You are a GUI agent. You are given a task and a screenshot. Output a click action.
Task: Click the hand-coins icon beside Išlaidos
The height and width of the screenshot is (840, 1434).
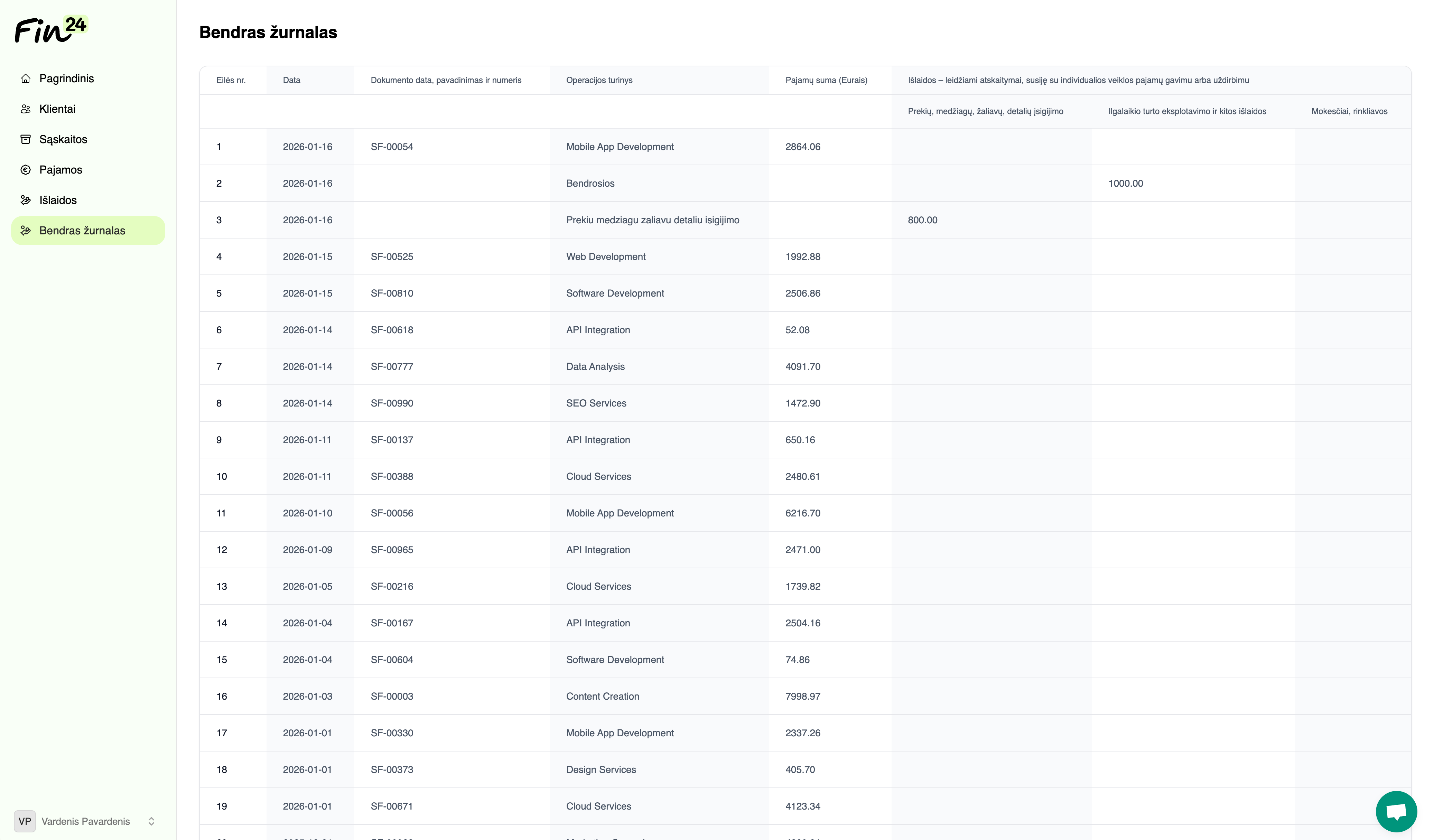pyautogui.click(x=26, y=200)
